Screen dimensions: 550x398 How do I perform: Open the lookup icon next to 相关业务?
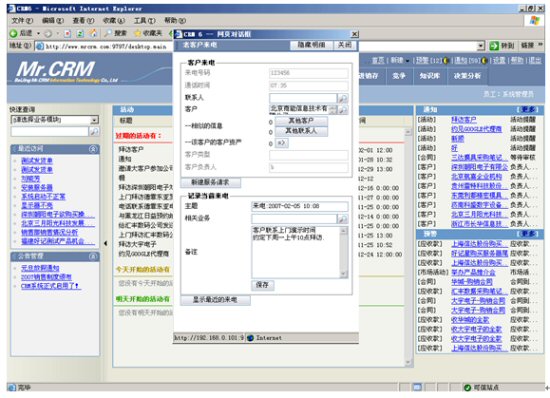click(x=342, y=219)
